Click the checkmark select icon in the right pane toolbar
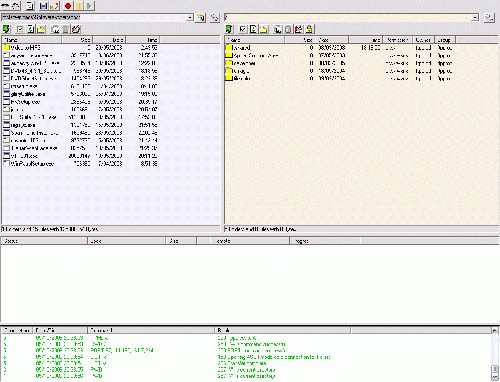This screenshot has height=382, width=500. (243, 29)
